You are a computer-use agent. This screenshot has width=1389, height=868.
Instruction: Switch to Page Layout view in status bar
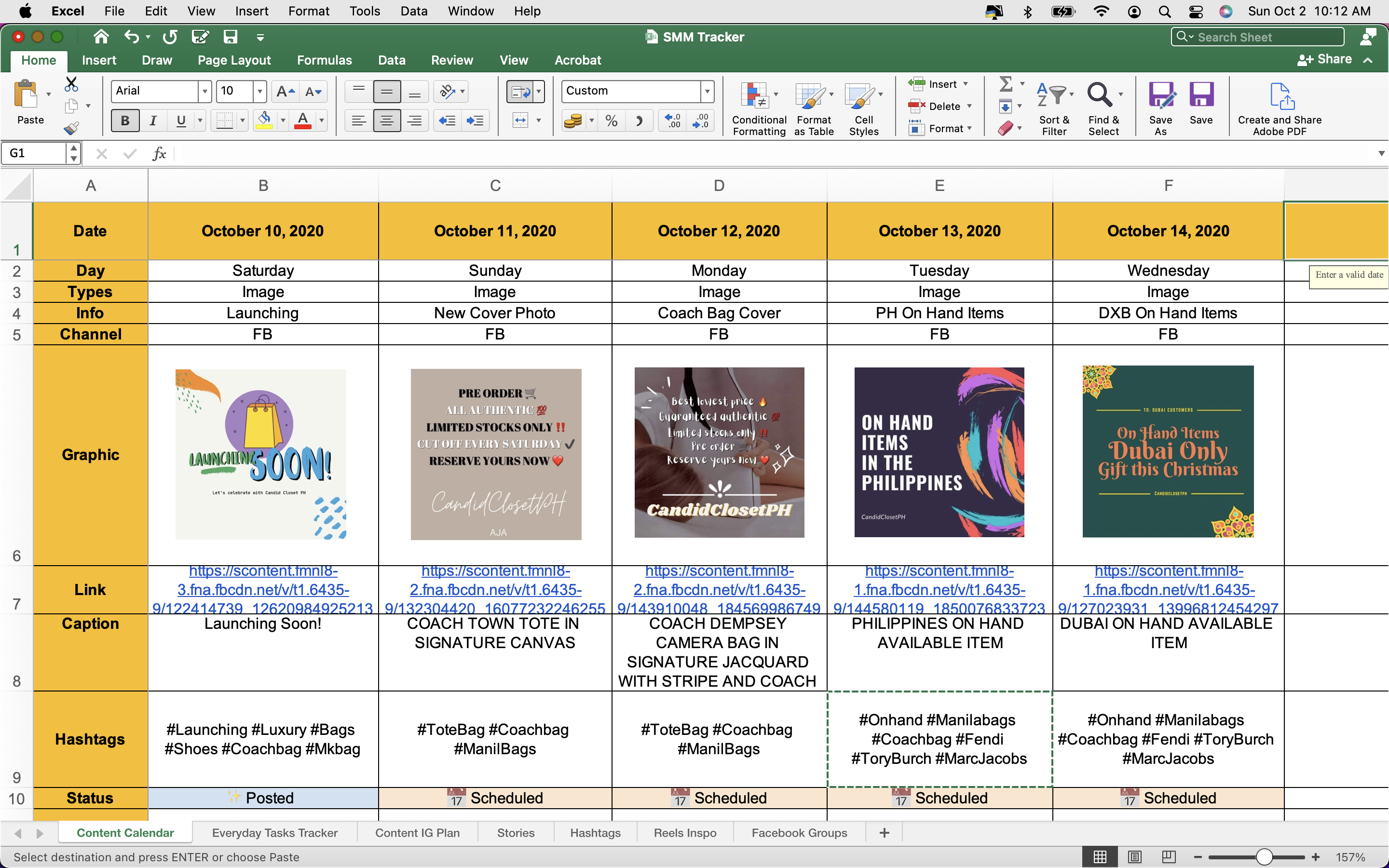point(1134,857)
